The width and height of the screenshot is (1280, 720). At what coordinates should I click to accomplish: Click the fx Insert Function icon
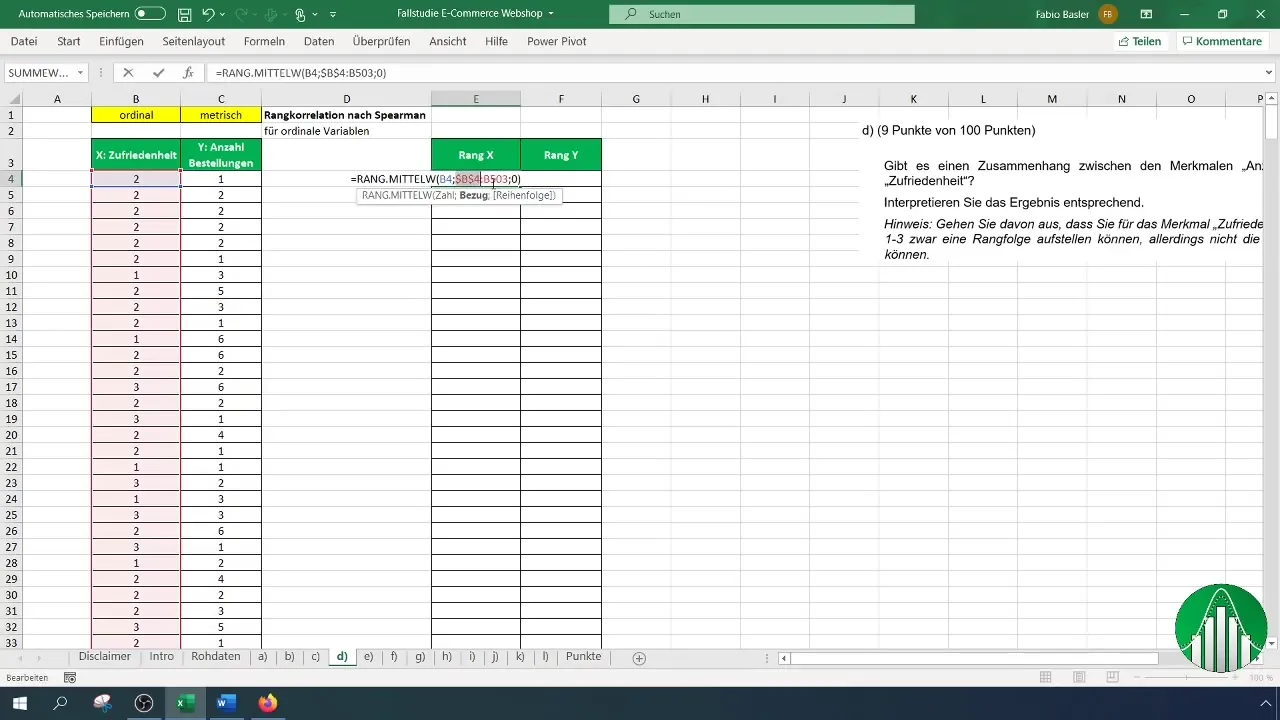(x=187, y=73)
